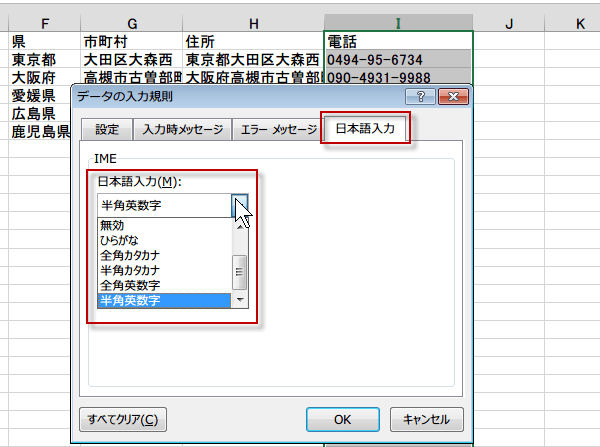The width and height of the screenshot is (600, 447).
Task: Go to the エラー メッセージ tab
Action: coord(279,129)
